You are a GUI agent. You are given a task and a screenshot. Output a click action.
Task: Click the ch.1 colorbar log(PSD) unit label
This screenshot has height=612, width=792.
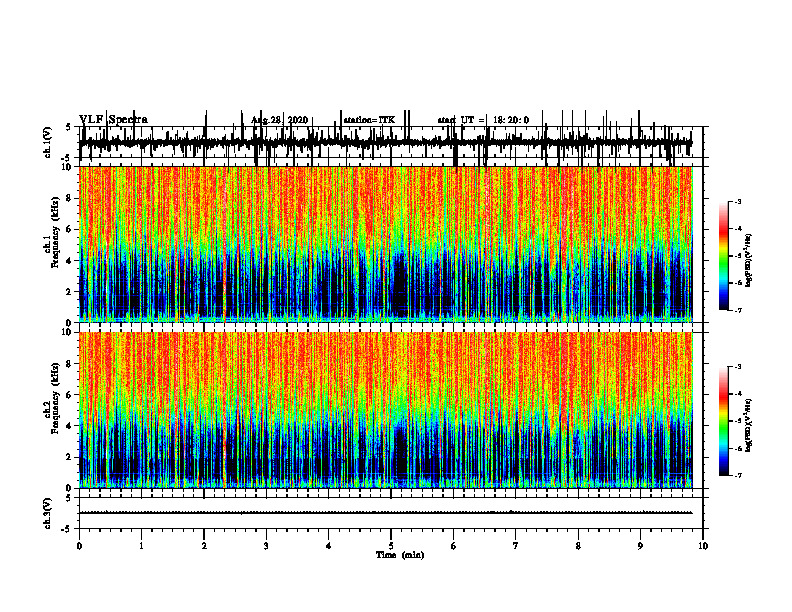coord(748,260)
